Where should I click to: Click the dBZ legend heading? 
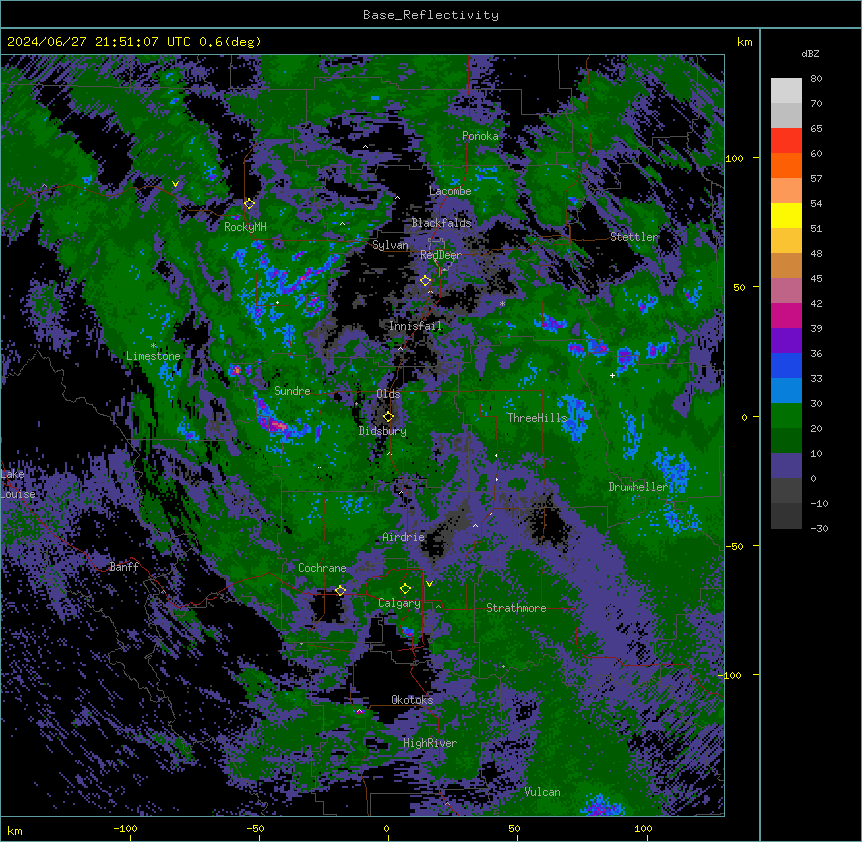810,54
